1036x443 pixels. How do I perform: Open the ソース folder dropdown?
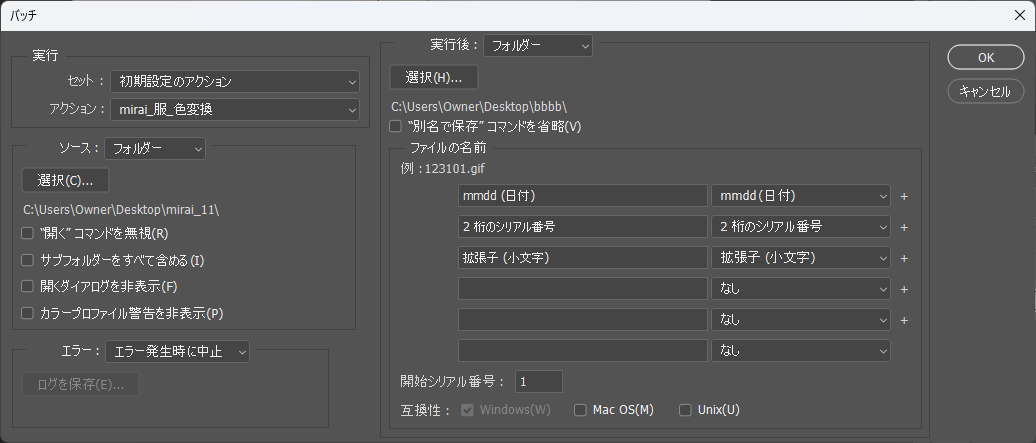tap(155, 149)
